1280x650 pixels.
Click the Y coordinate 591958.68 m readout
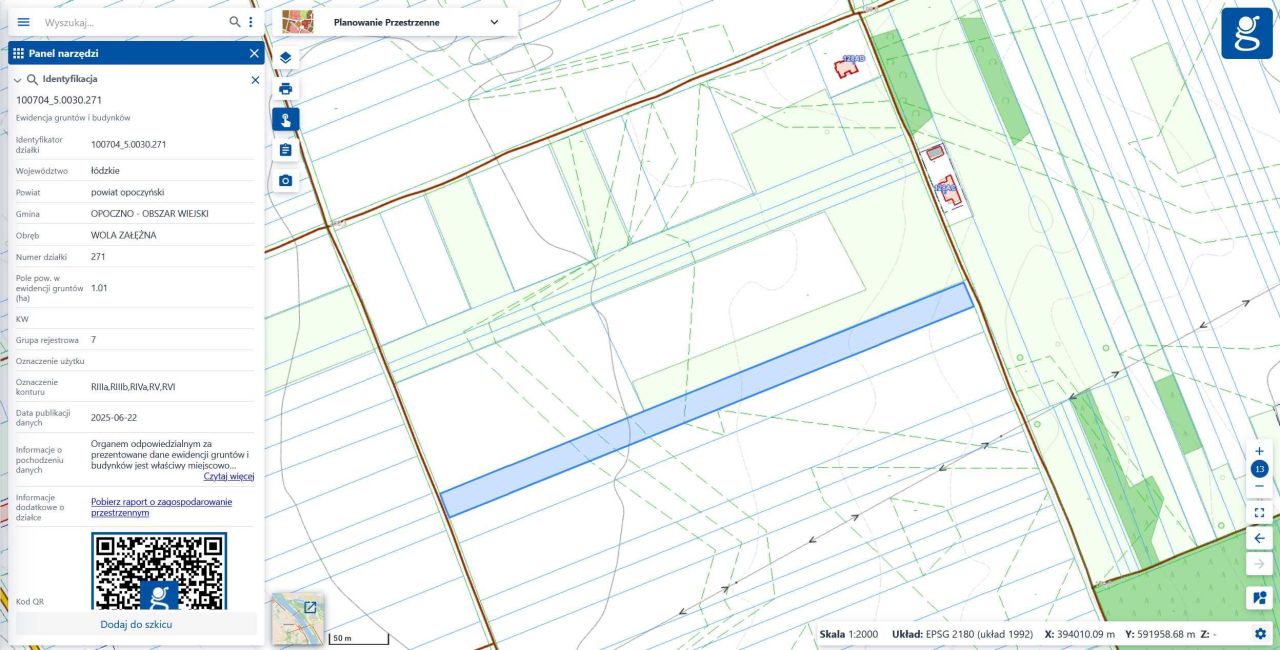(x=1160, y=634)
